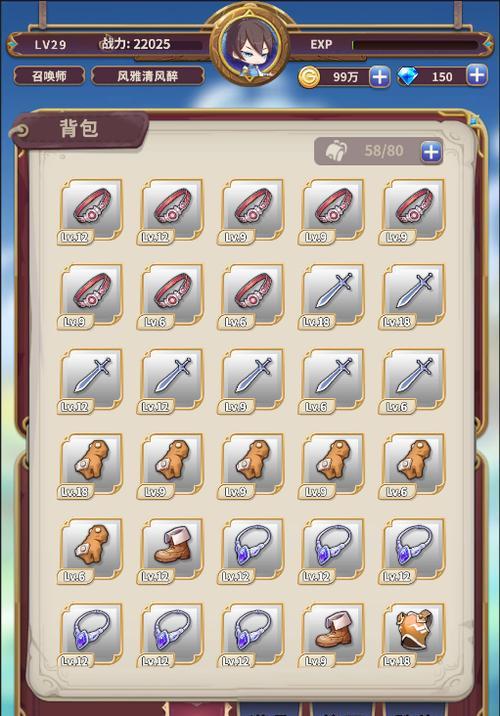500x716 pixels.
Task: Select the Lv.18 leather glove item
Action: tap(90, 466)
